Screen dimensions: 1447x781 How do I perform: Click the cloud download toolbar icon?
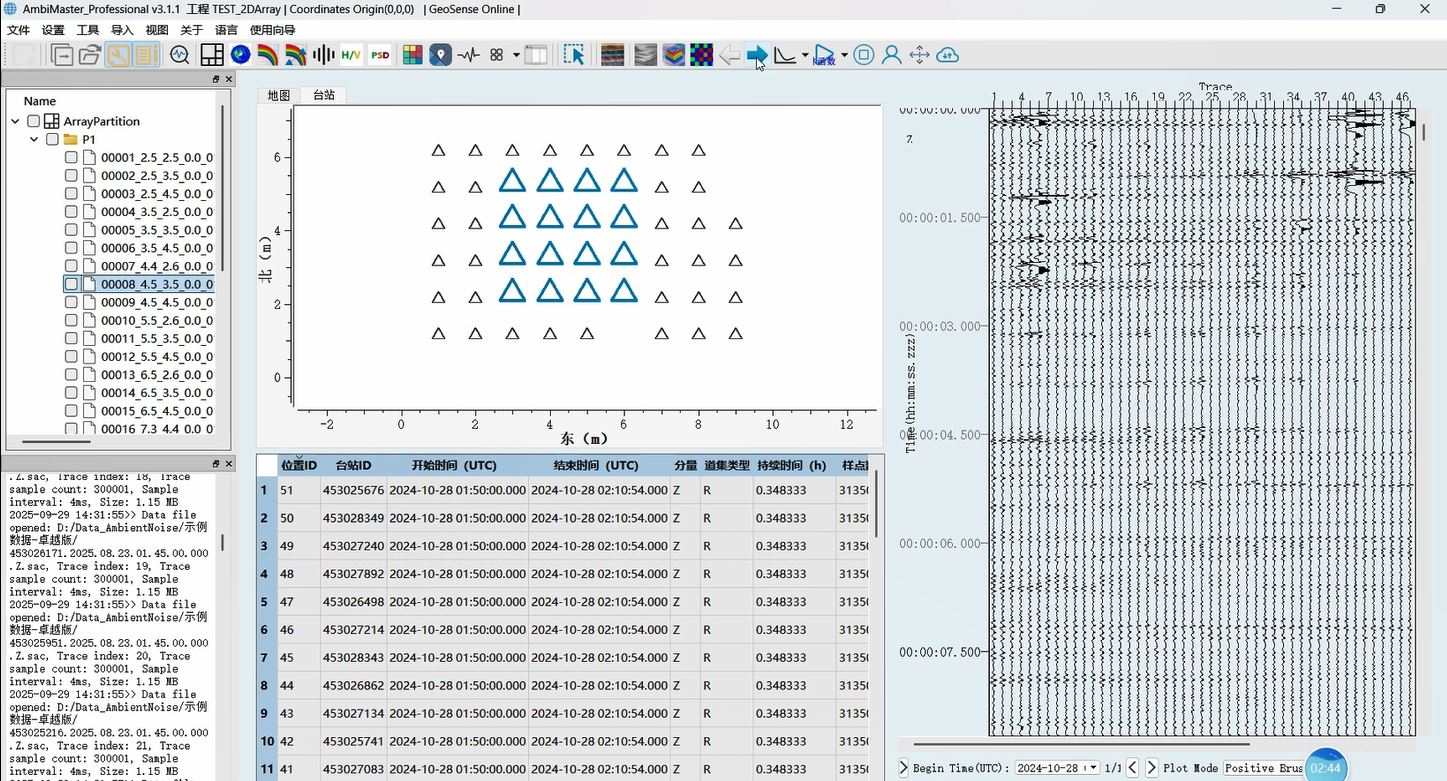[x=946, y=55]
